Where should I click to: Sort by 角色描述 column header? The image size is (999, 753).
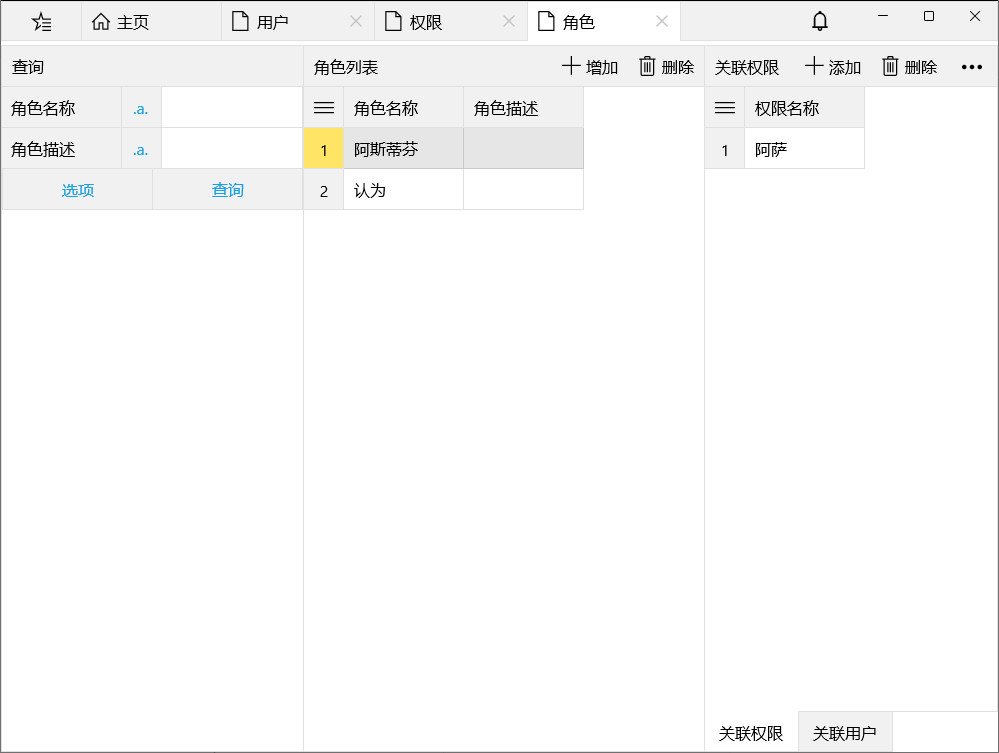tap(522, 108)
